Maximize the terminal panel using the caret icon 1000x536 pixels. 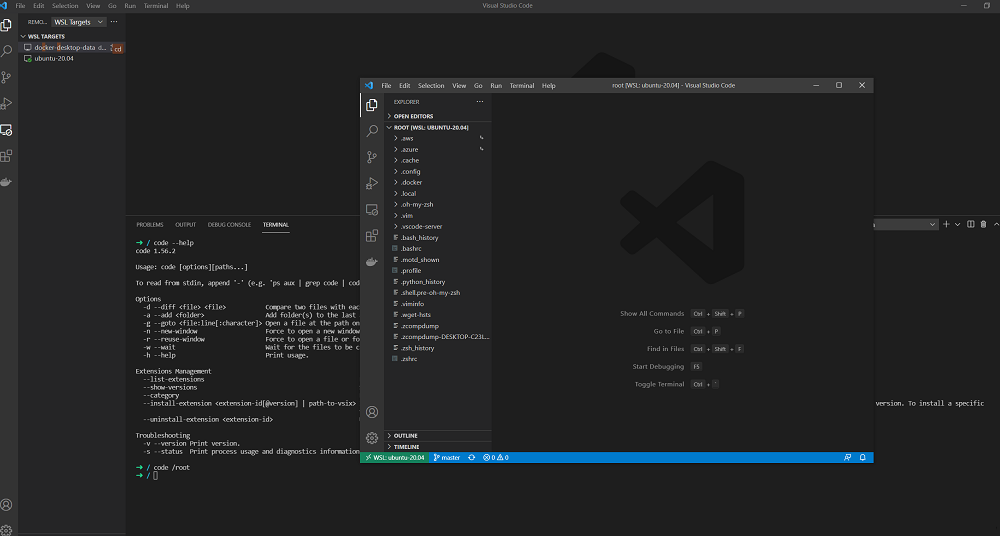(996, 224)
